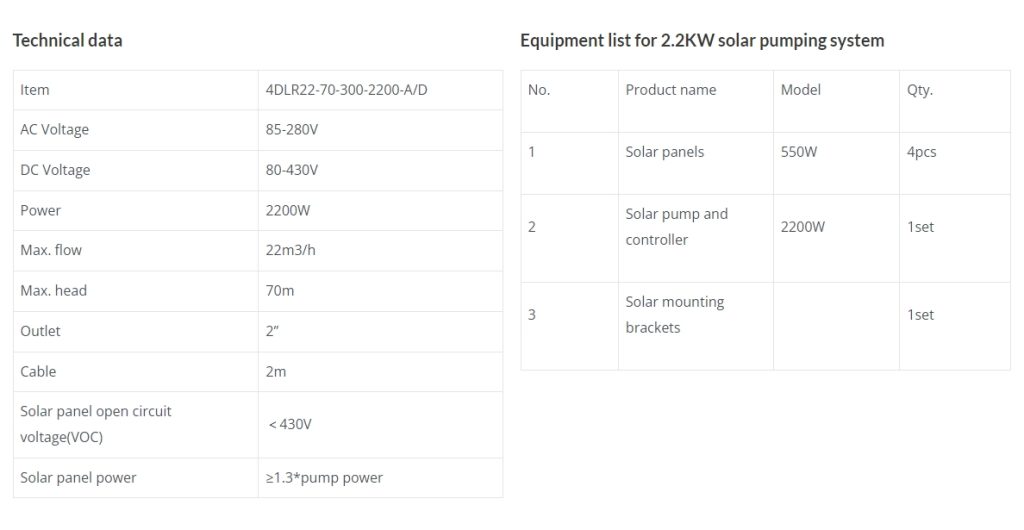The width and height of the screenshot is (1024, 530).
Task: Click the Max. head 70m value
Action: pyautogui.click(x=280, y=291)
